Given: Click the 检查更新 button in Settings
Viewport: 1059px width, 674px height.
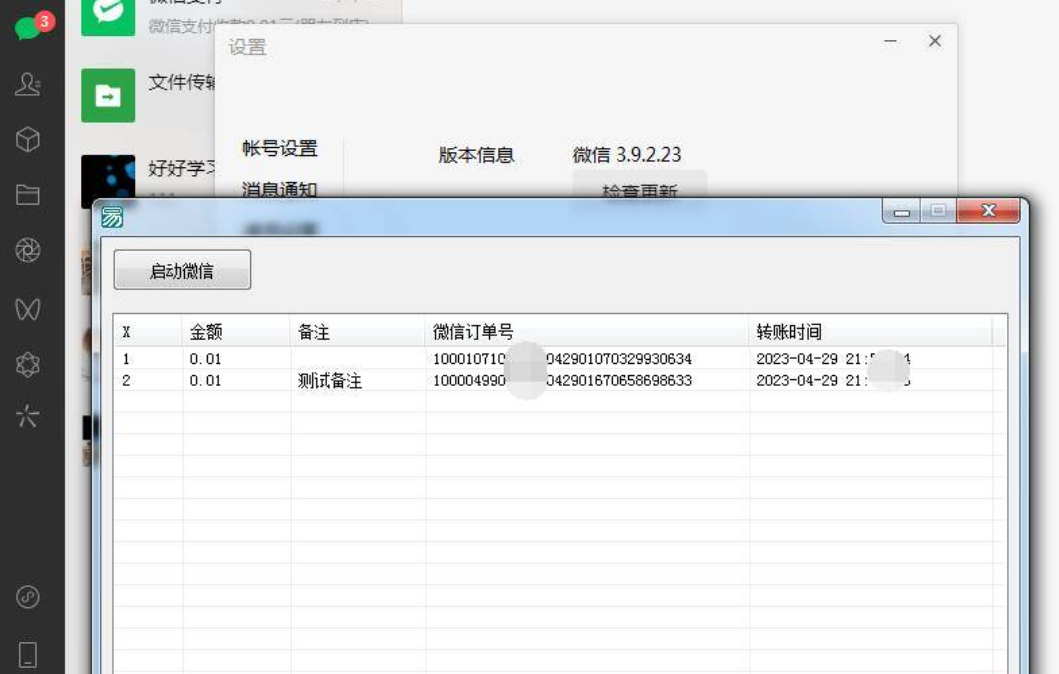Looking at the screenshot, I should [x=640, y=185].
